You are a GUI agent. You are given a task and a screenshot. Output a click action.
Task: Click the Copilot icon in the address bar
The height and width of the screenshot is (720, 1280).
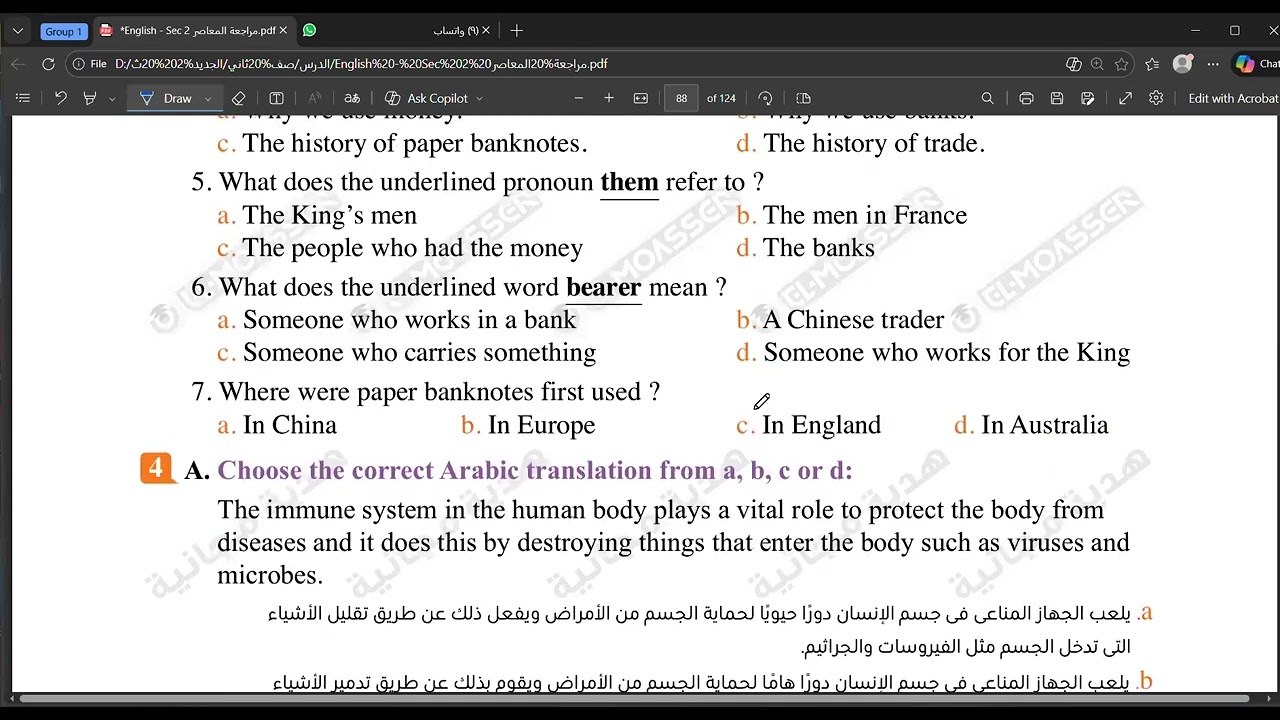pos(1074,64)
